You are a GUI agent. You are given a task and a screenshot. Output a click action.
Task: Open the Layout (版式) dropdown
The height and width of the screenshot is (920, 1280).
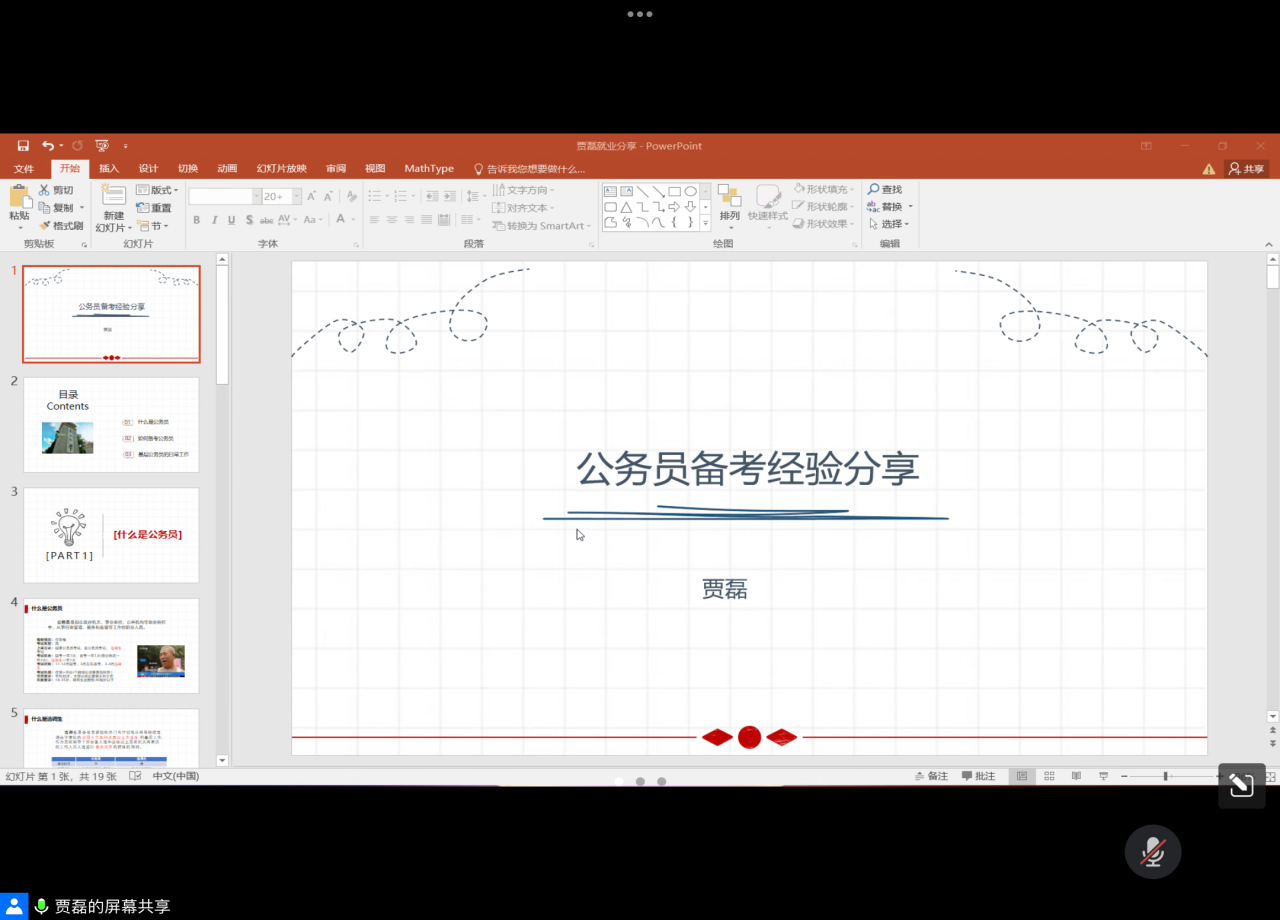(158, 190)
